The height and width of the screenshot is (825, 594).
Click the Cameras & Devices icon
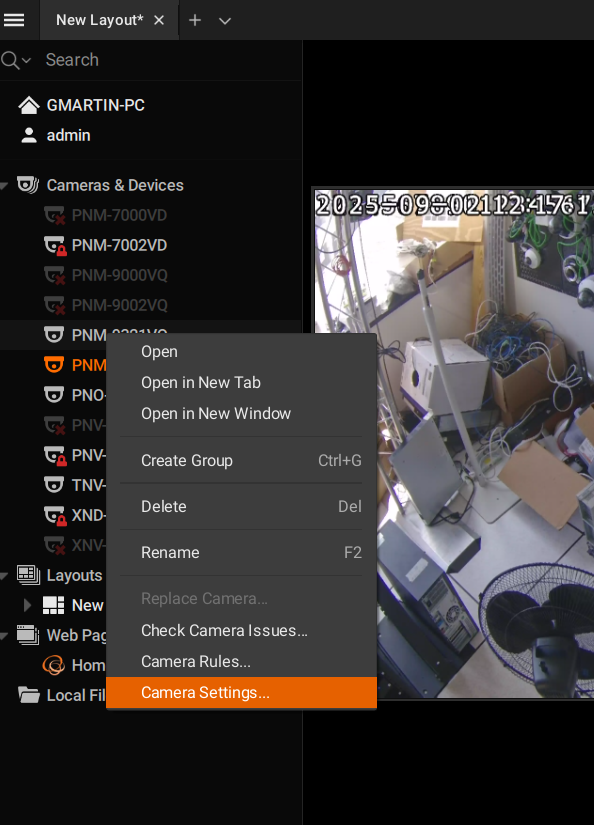[28, 185]
